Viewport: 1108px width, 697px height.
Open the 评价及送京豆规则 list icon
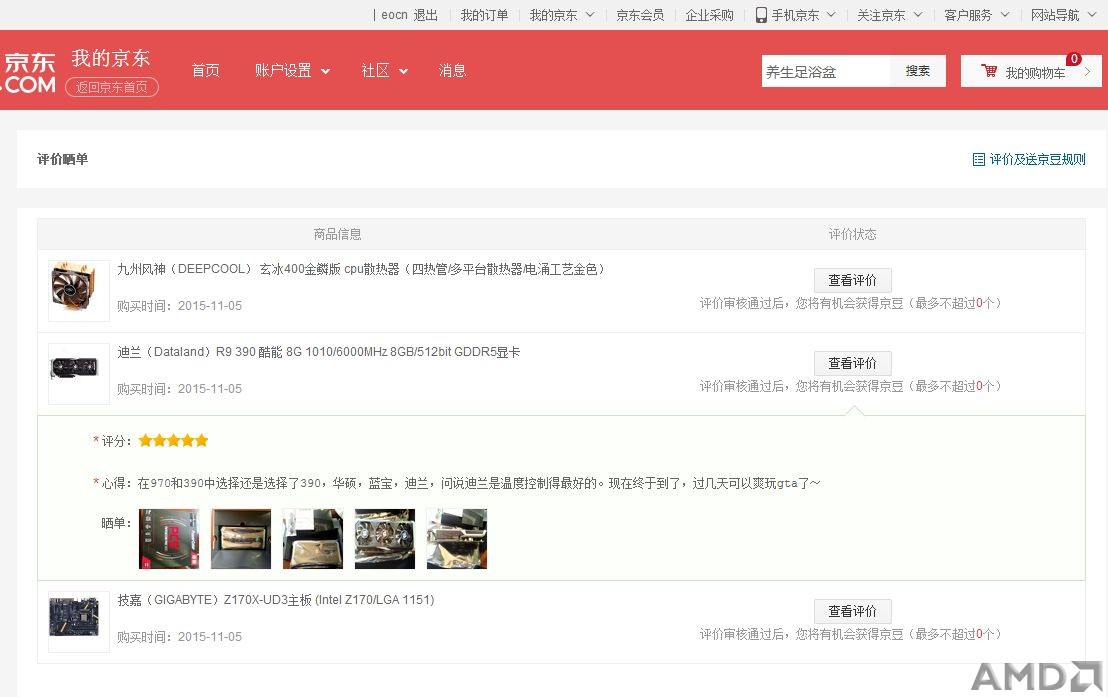pyautogui.click(x=979, y=159)
